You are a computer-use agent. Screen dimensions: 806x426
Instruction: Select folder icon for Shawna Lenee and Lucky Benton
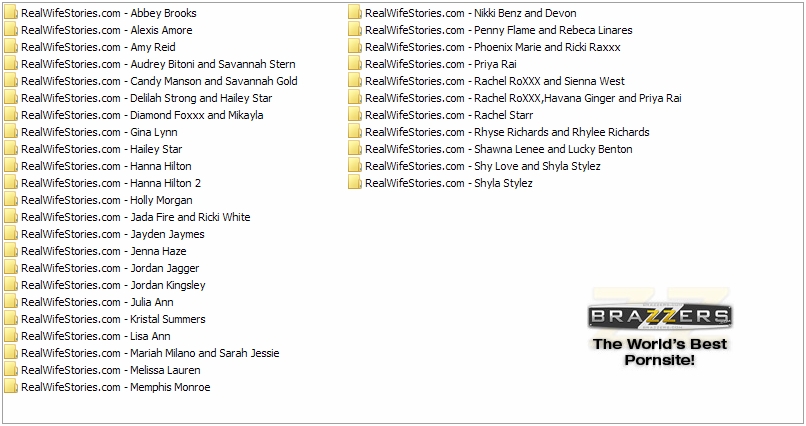[355, 149]
